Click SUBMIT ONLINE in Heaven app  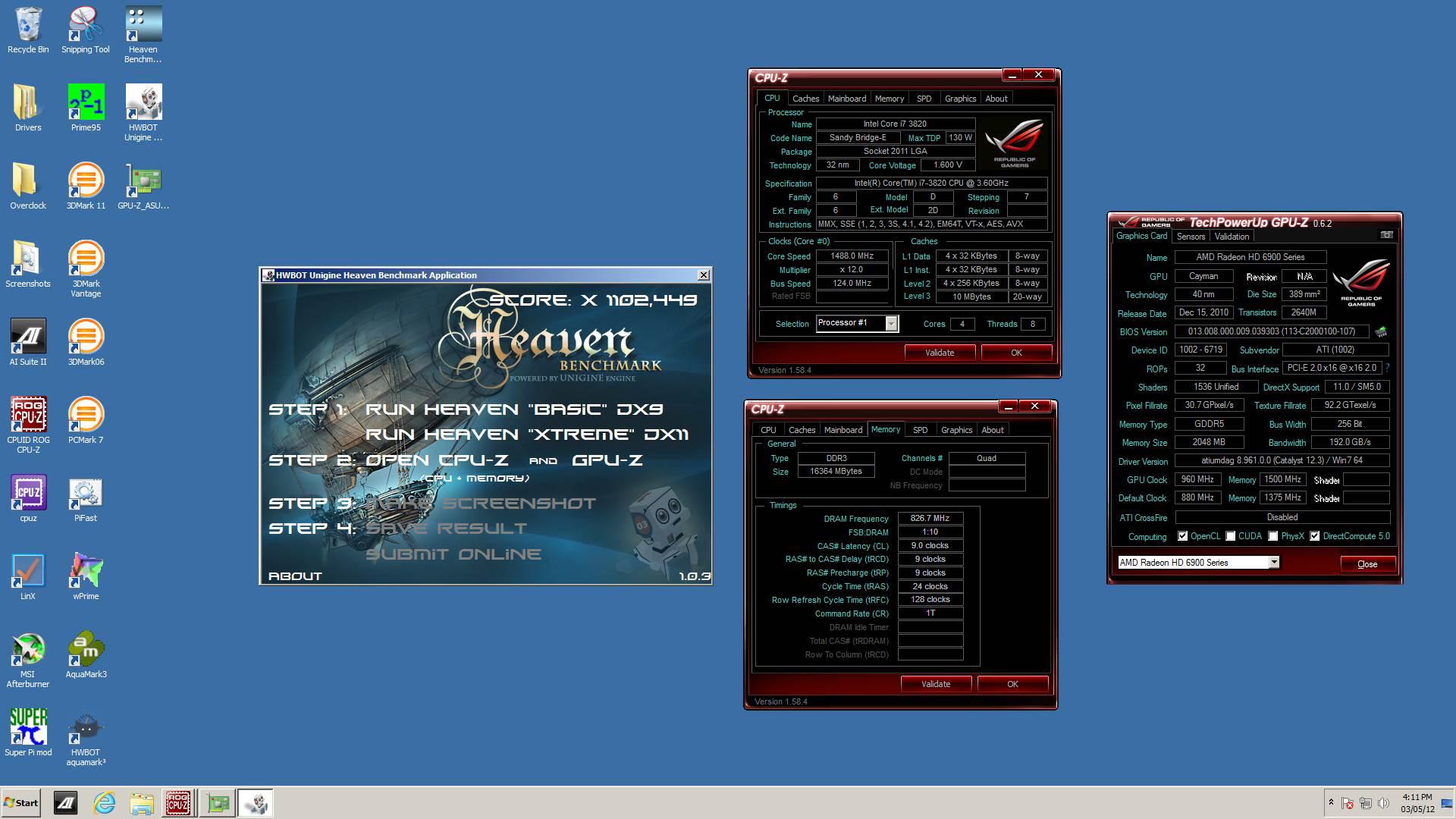click(453, 554)
